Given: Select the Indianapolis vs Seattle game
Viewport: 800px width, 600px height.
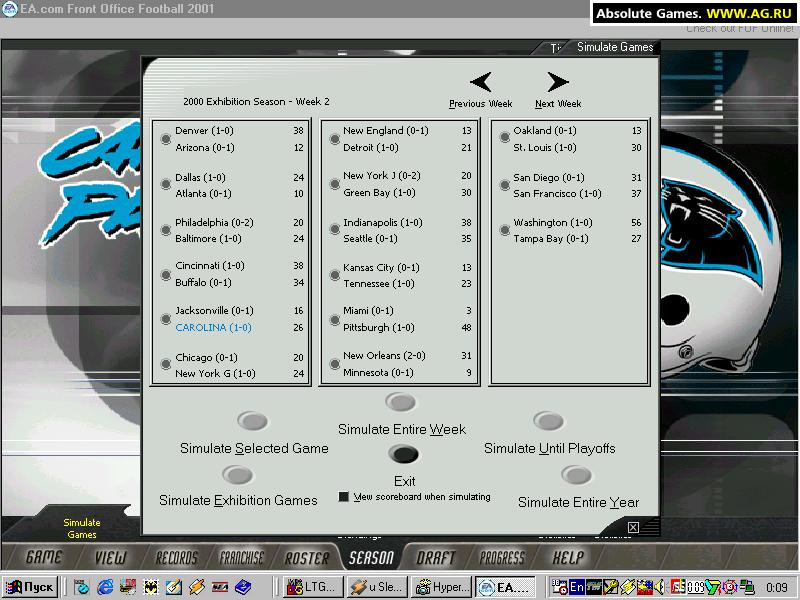Looking at the screenshot, I should click(x=335, y=230).
